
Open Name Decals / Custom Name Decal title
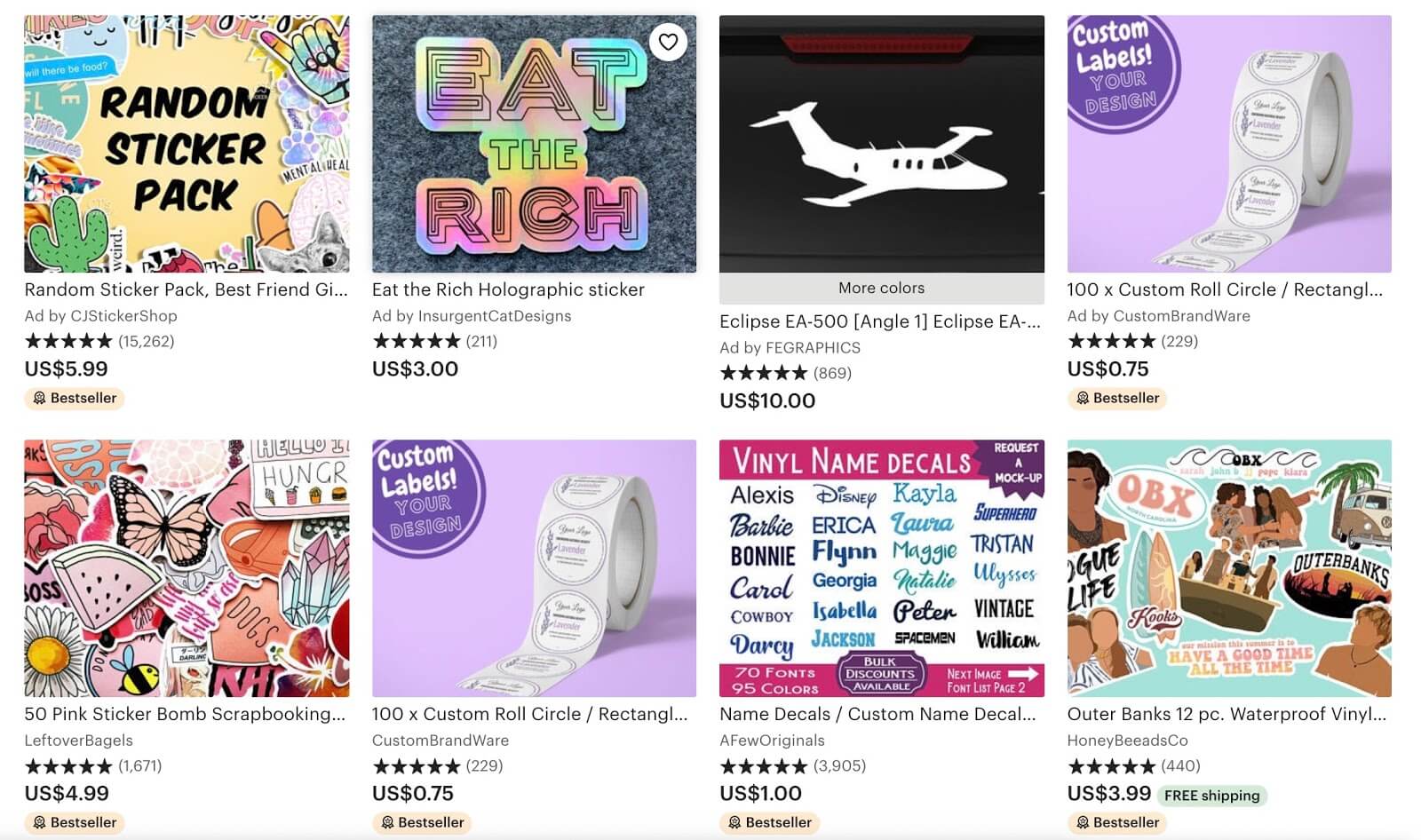[x=877, y=714]
